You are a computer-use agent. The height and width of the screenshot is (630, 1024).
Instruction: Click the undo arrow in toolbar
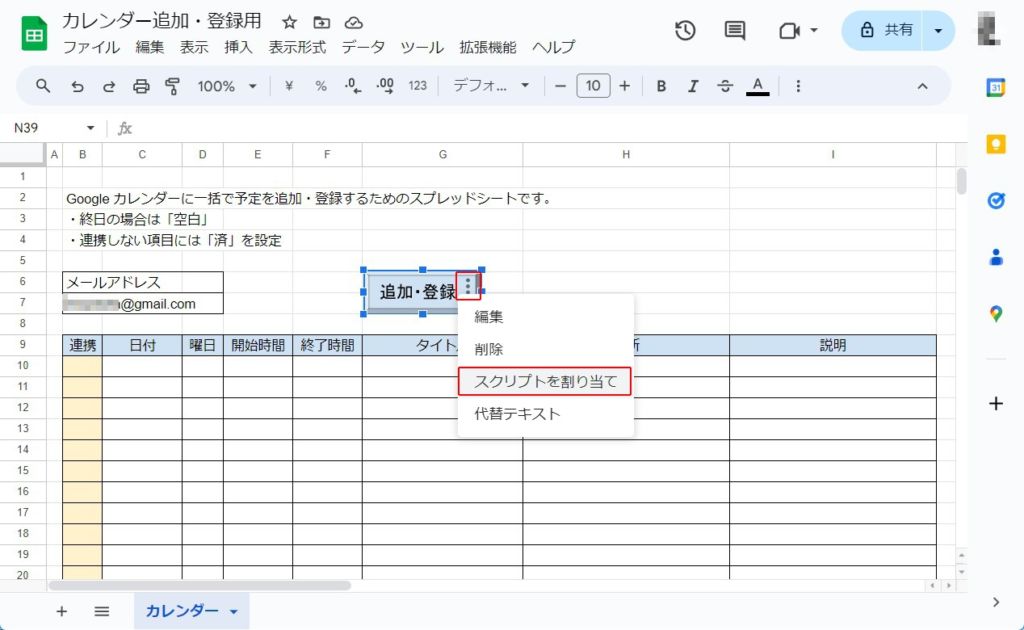(77, 86)
